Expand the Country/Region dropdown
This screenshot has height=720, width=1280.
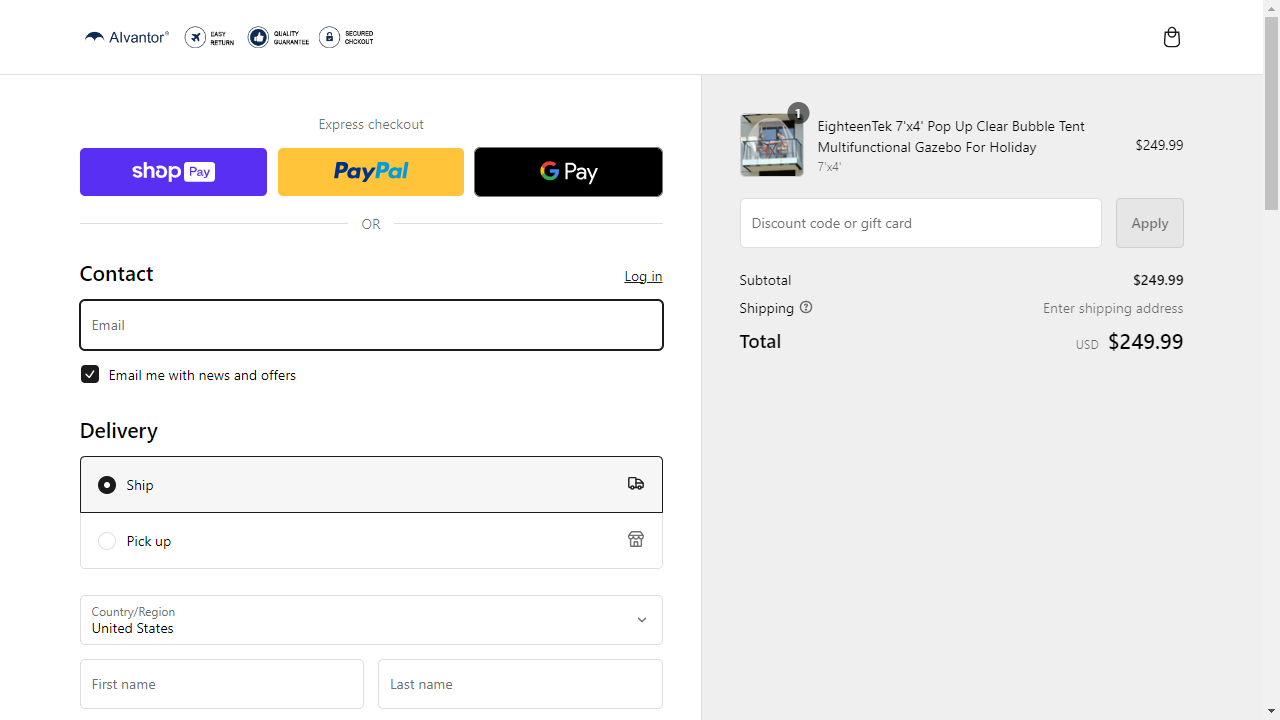click(x=371, y=620)
